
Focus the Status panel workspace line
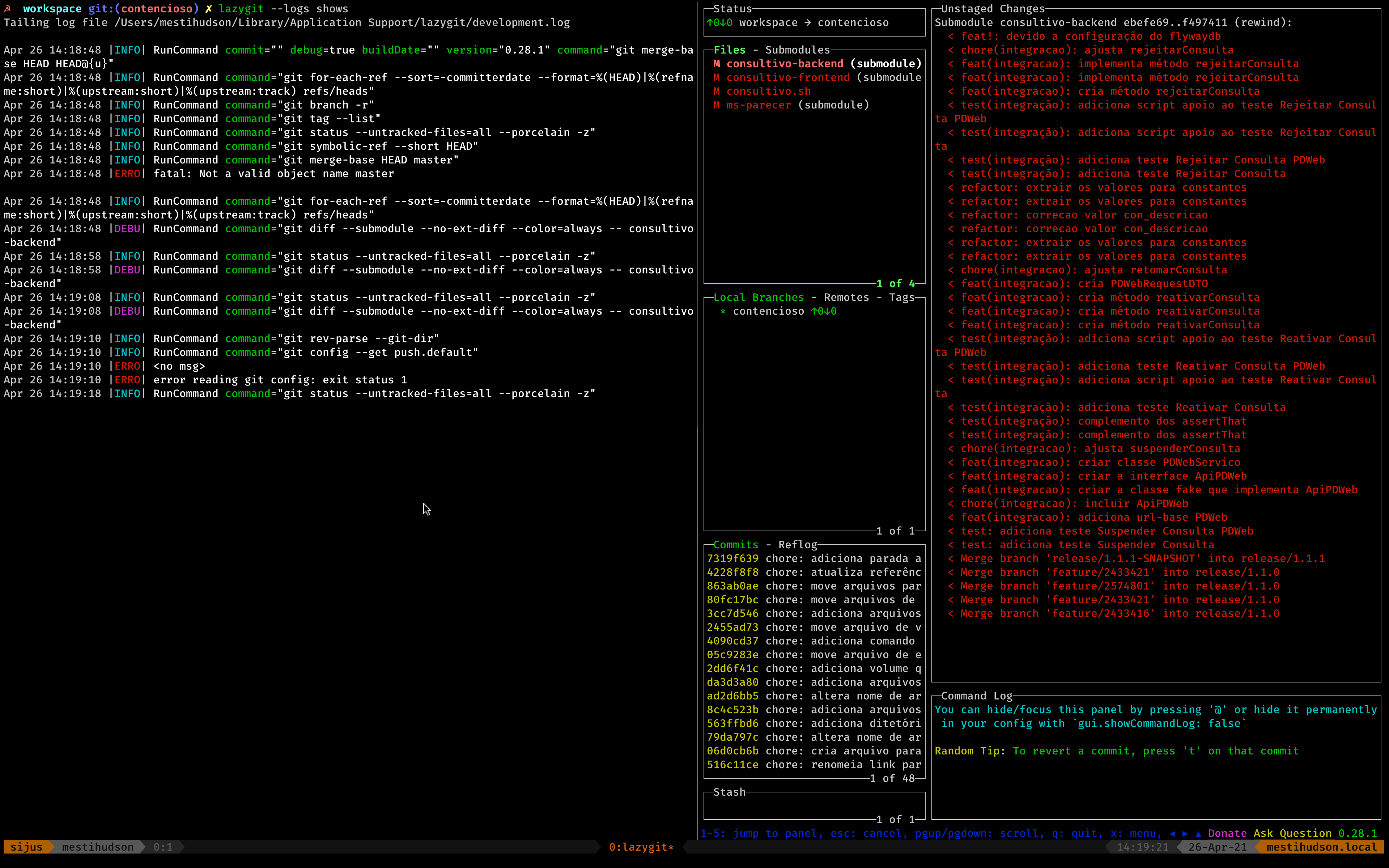pos(798,22)
